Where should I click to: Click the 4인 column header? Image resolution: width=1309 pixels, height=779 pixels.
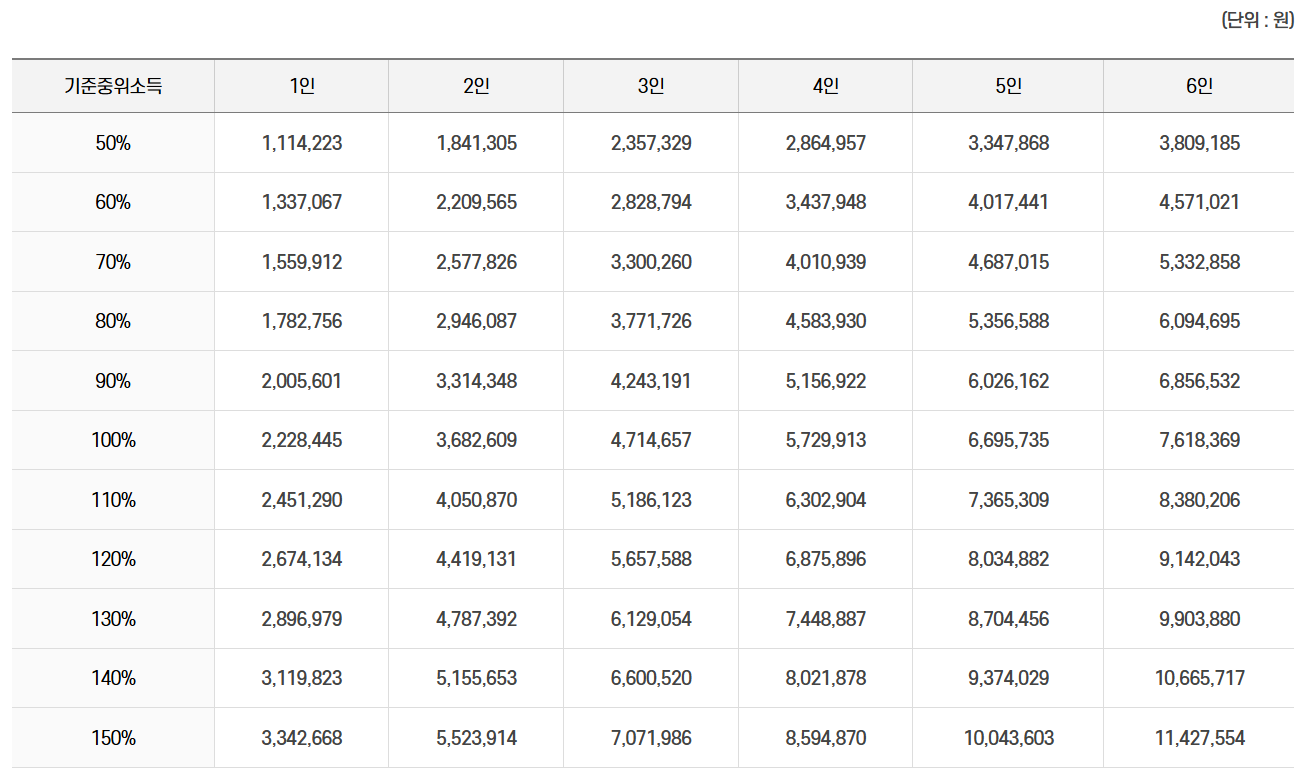tap(826, 86)
